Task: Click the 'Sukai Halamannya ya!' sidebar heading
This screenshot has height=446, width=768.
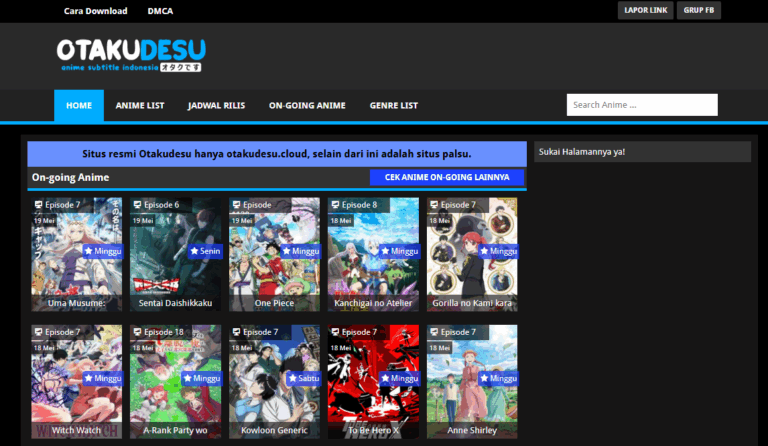Action: click(582, 152)
